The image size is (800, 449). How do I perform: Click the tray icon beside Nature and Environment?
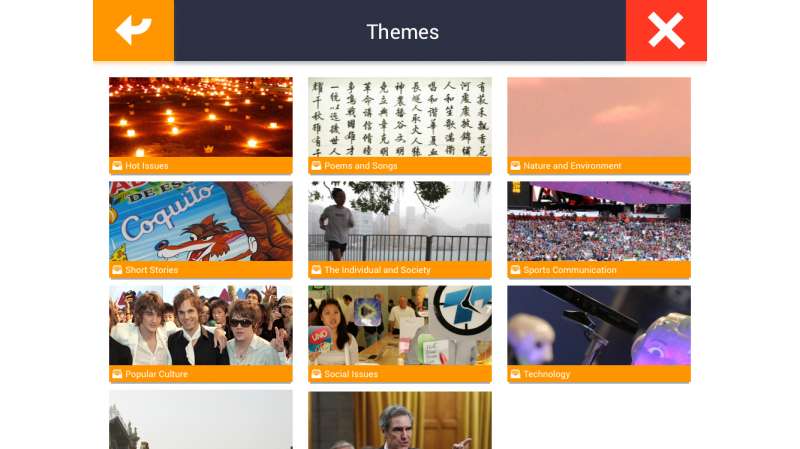click(x=515, y=166)
